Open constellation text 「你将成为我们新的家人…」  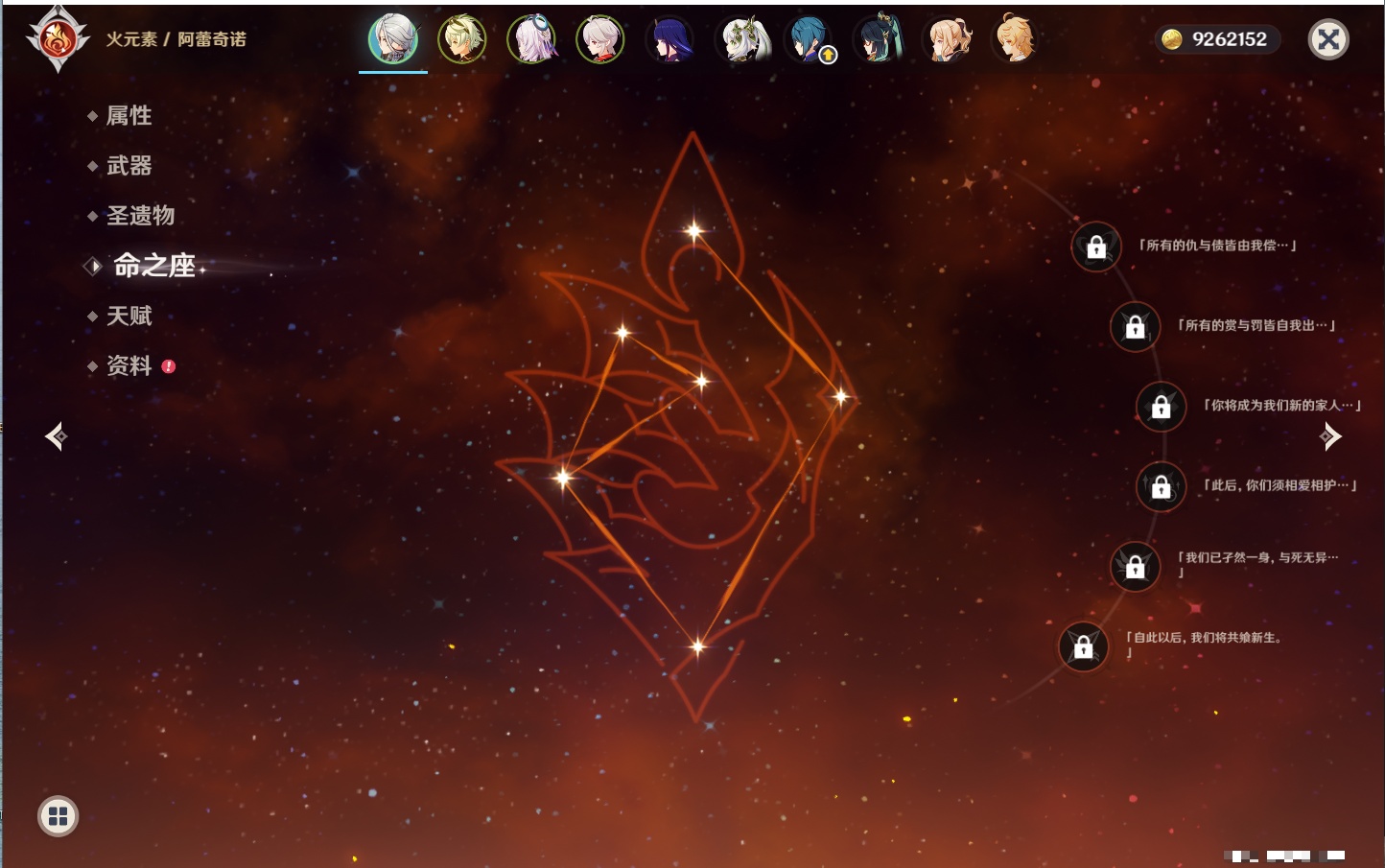point(1282,405)
